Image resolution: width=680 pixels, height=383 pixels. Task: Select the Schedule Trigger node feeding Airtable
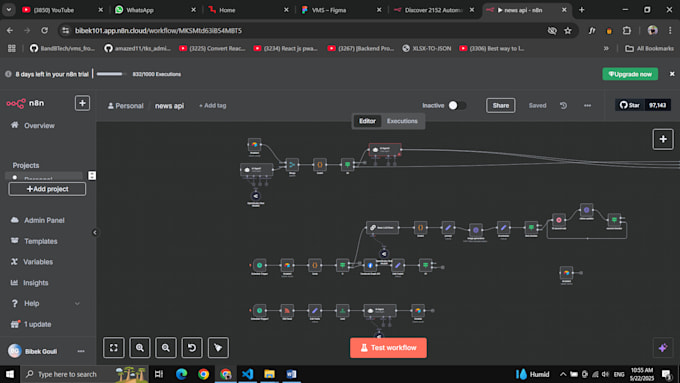[259, 265]
